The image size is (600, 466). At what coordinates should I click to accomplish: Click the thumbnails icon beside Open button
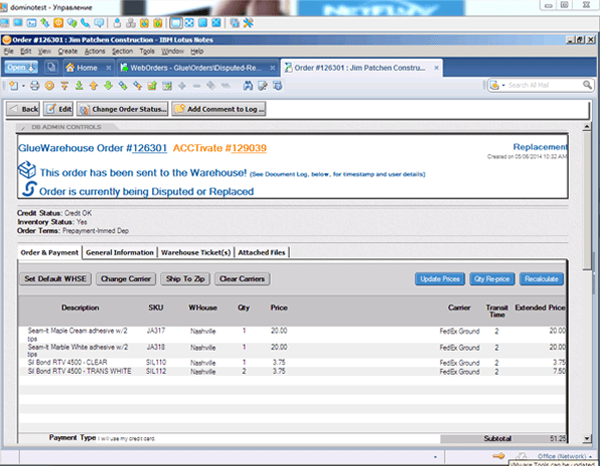tap(51, 67)
